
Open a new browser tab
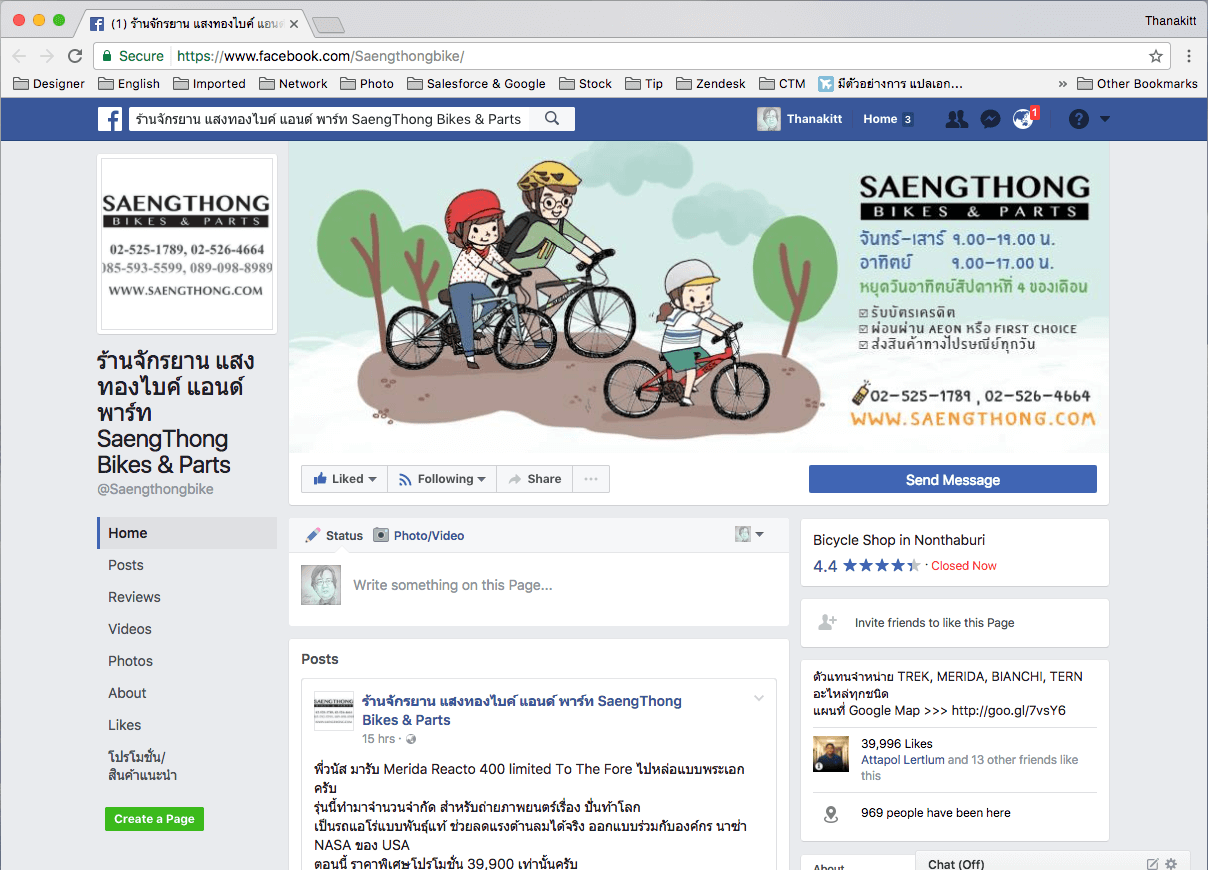pyautogui.click(x=328, y=24)
